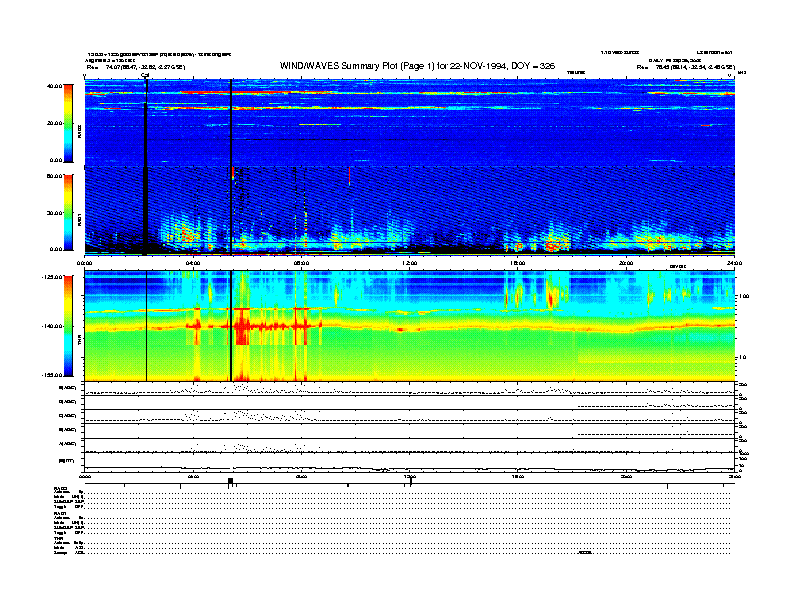Click the -125.00 label on TNR scale
Screen dimensions: 792x612
coord(52,277)
